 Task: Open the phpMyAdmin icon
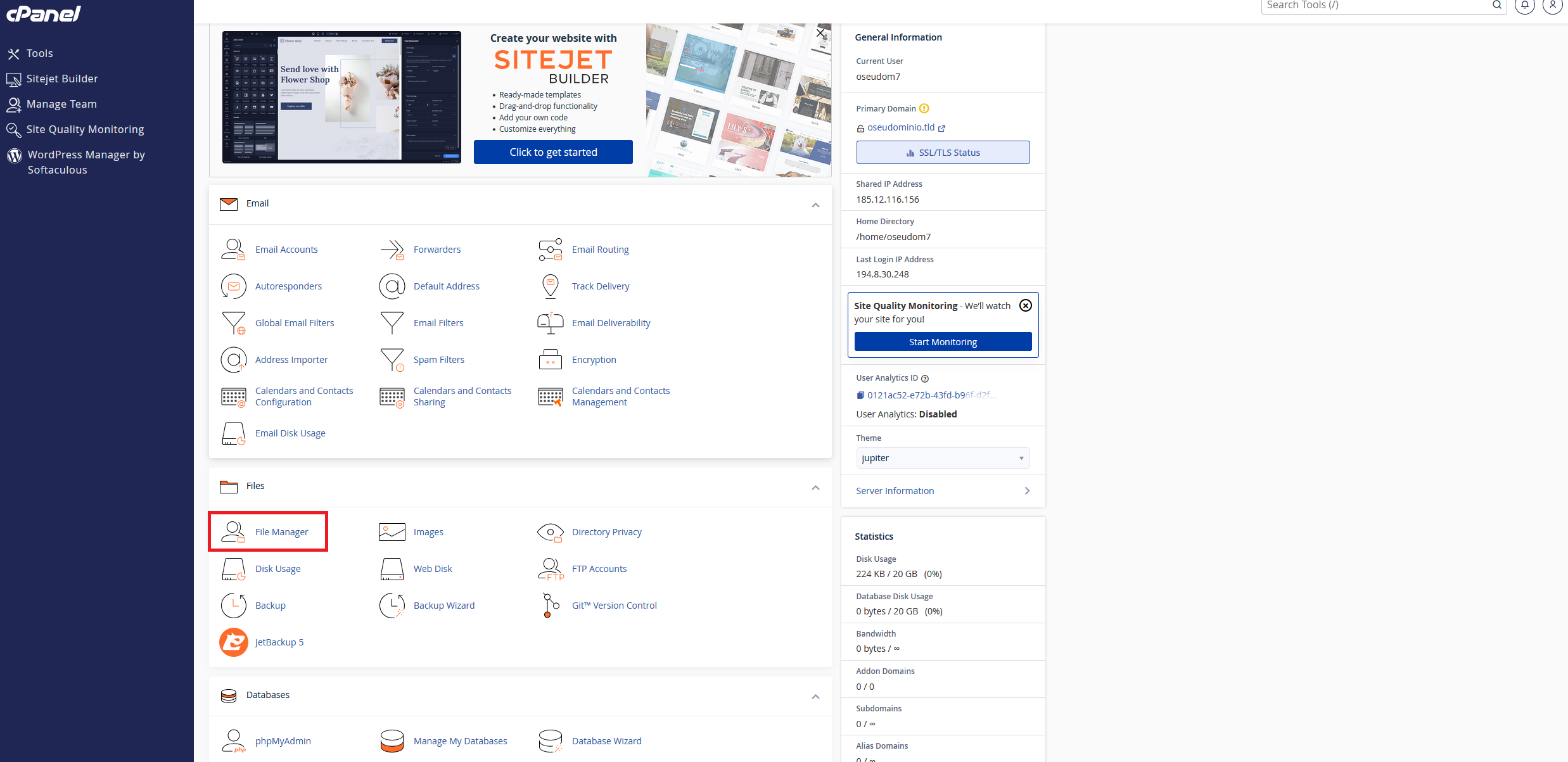(x=234, y=741)
